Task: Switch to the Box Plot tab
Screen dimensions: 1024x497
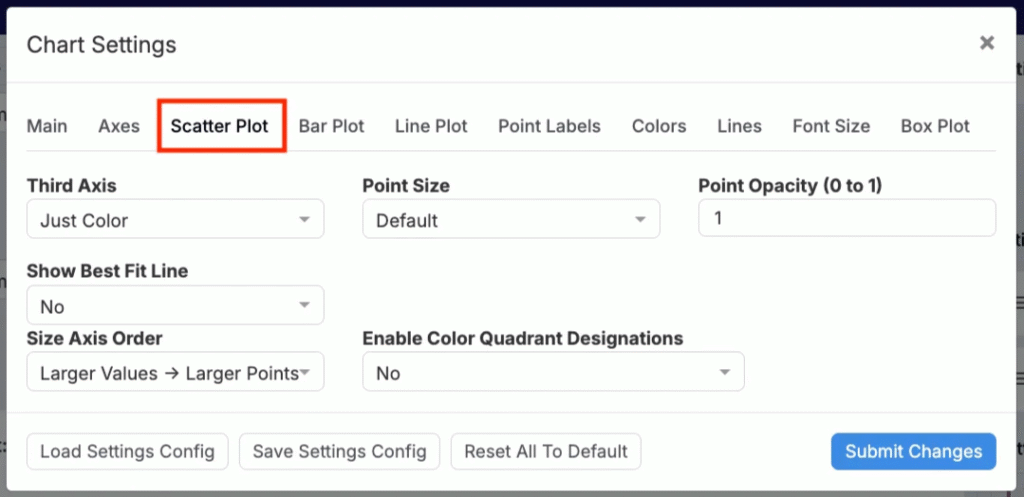Action: click(935, 126)
